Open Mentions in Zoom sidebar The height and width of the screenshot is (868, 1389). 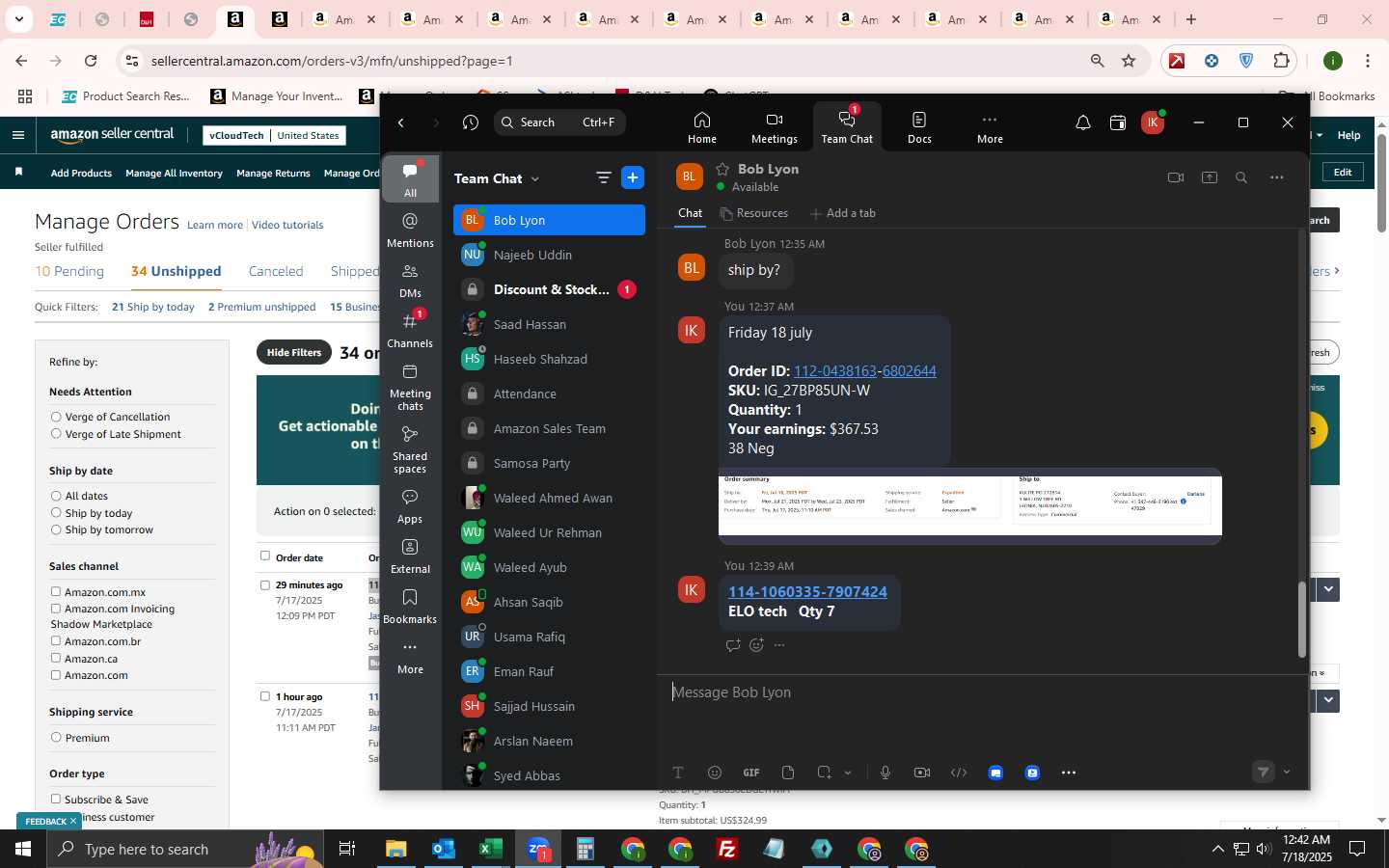point(410,231)
